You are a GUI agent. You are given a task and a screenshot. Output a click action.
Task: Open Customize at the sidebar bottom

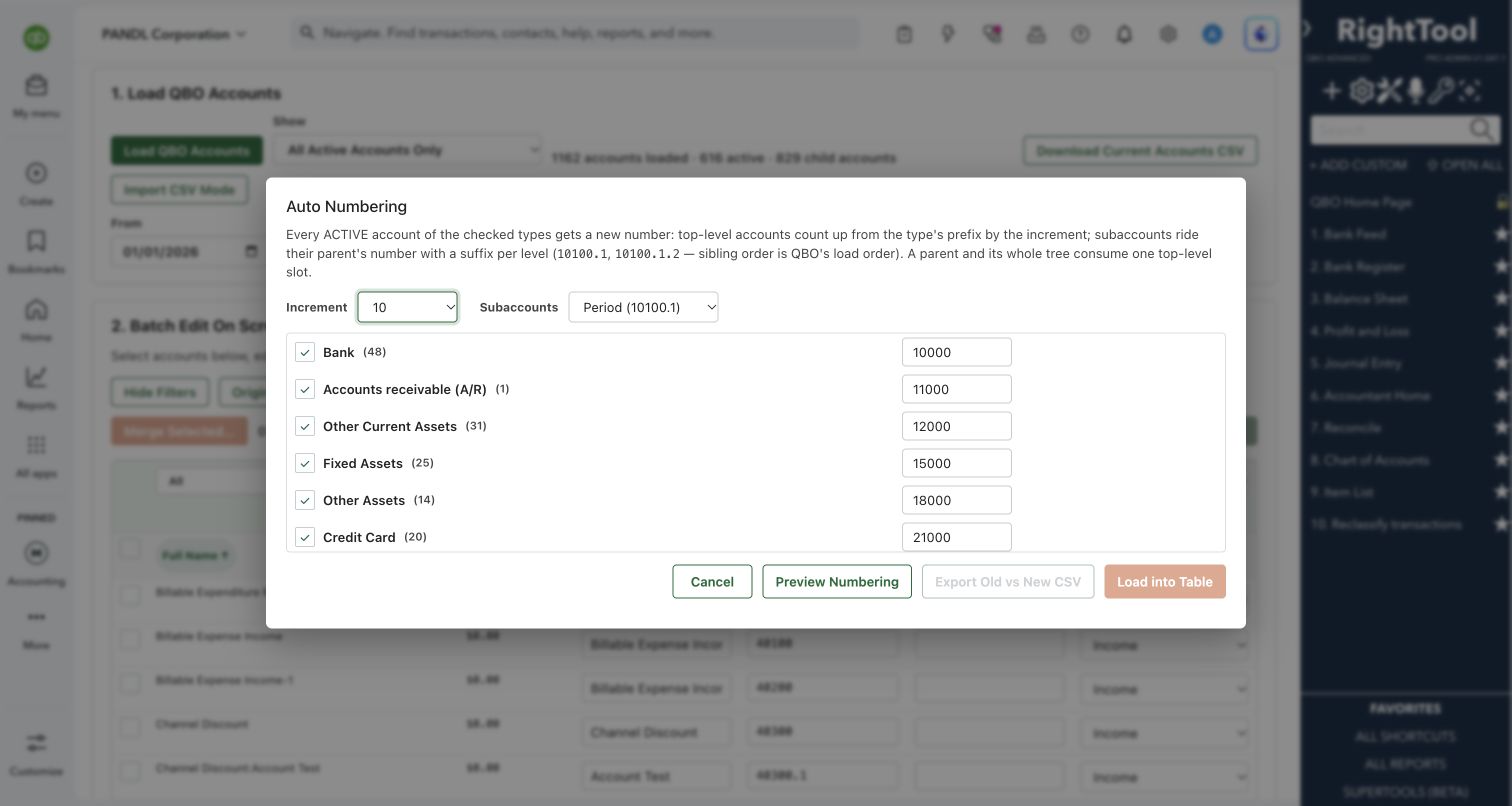36,753
